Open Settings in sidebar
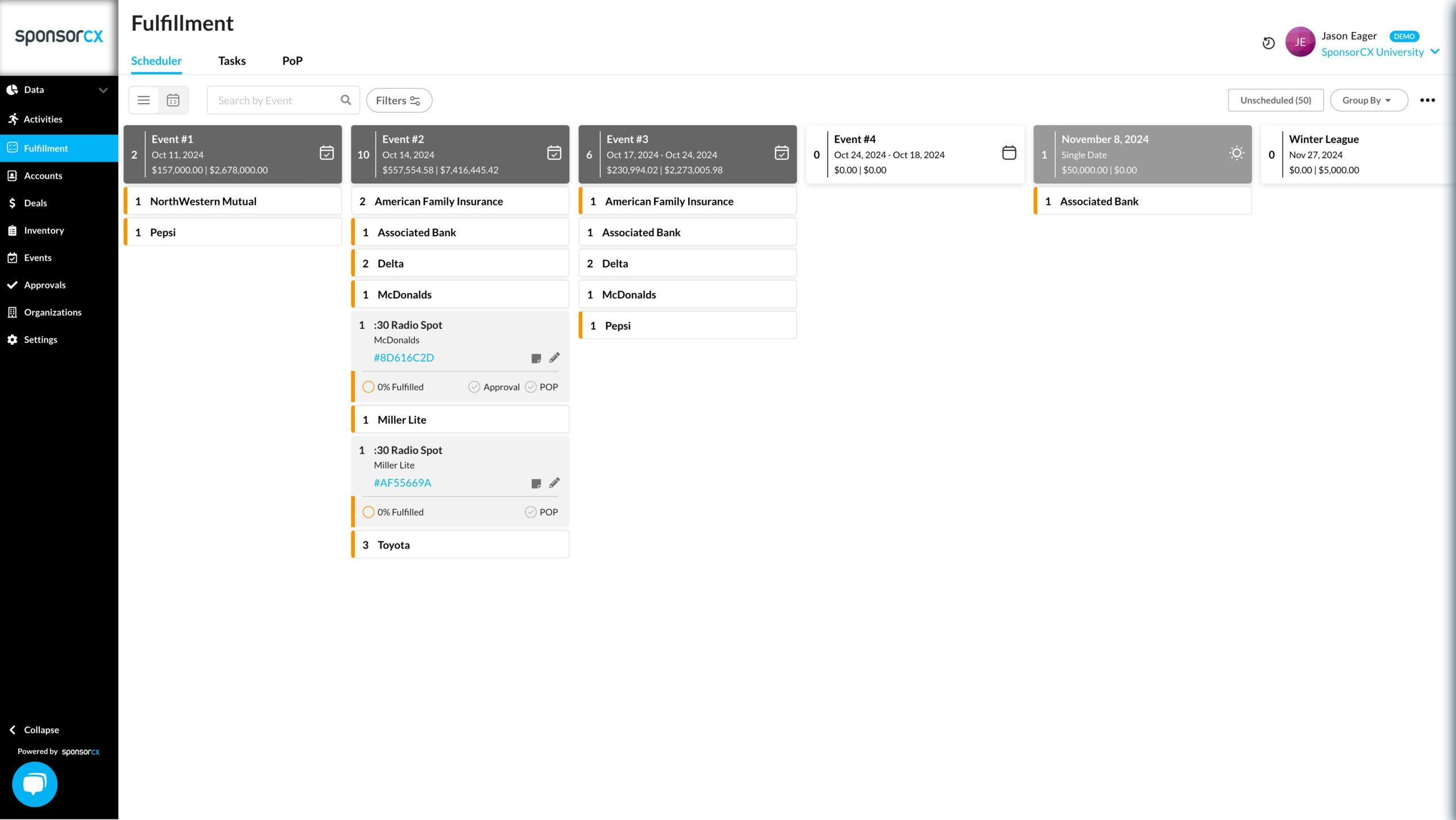Viewport: 1456px width, 820px height. [59, 340]
